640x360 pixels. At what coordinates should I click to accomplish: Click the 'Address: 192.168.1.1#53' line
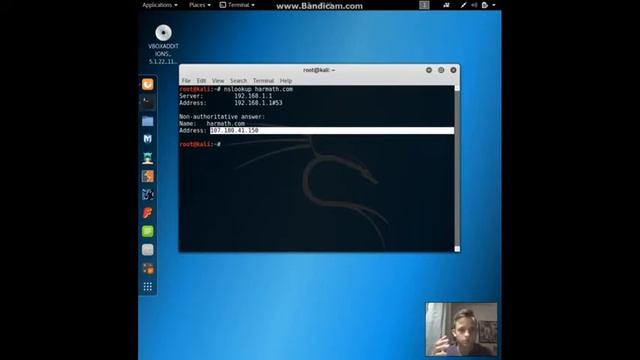coord(231,103)
